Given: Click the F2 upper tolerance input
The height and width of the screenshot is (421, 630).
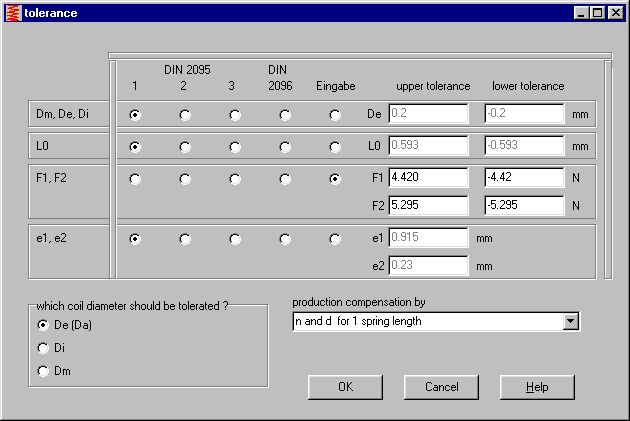Looking at the screenshot, I should [427, 205].
